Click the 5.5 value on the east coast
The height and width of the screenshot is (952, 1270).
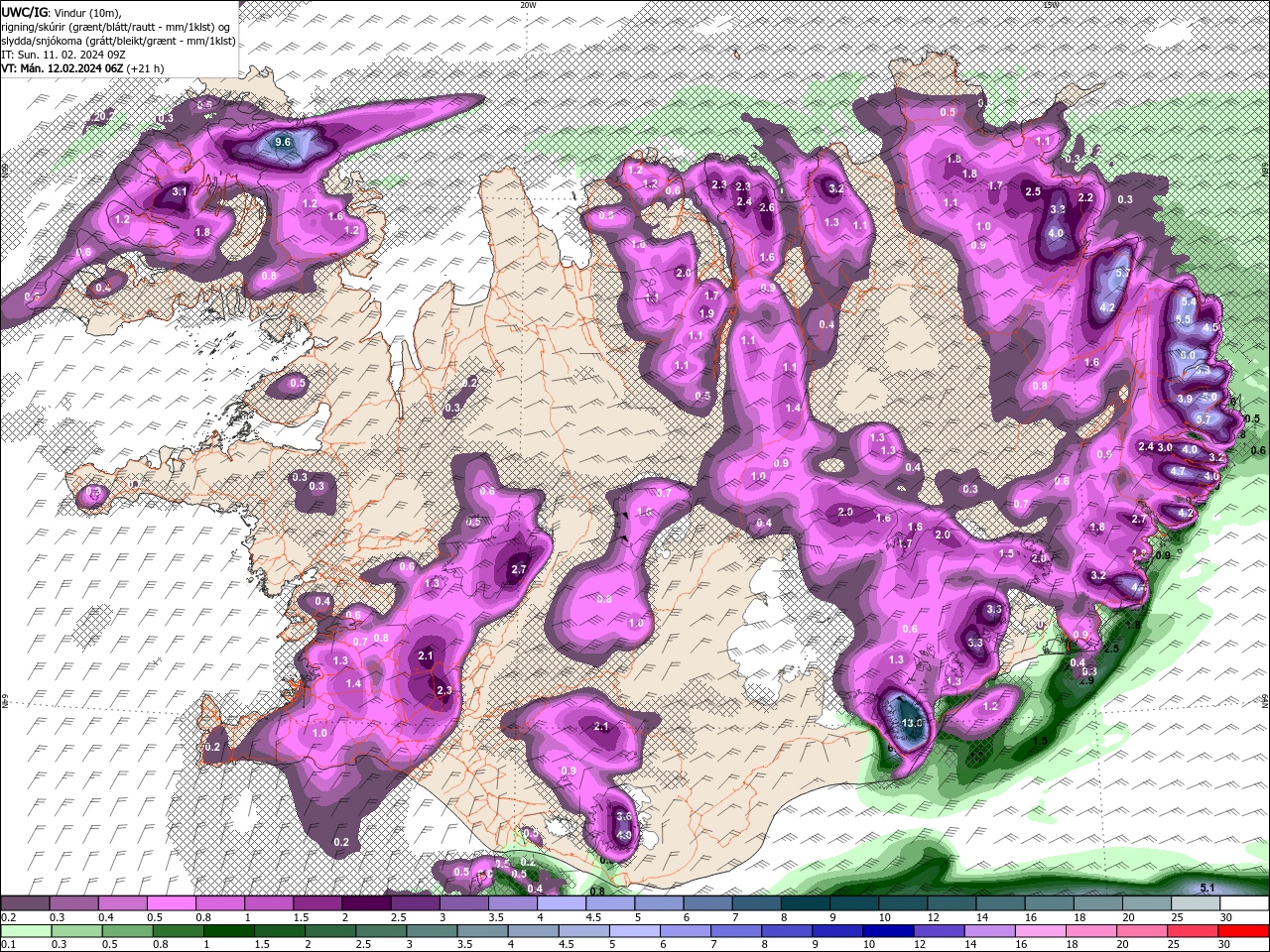pos(1182,319)
